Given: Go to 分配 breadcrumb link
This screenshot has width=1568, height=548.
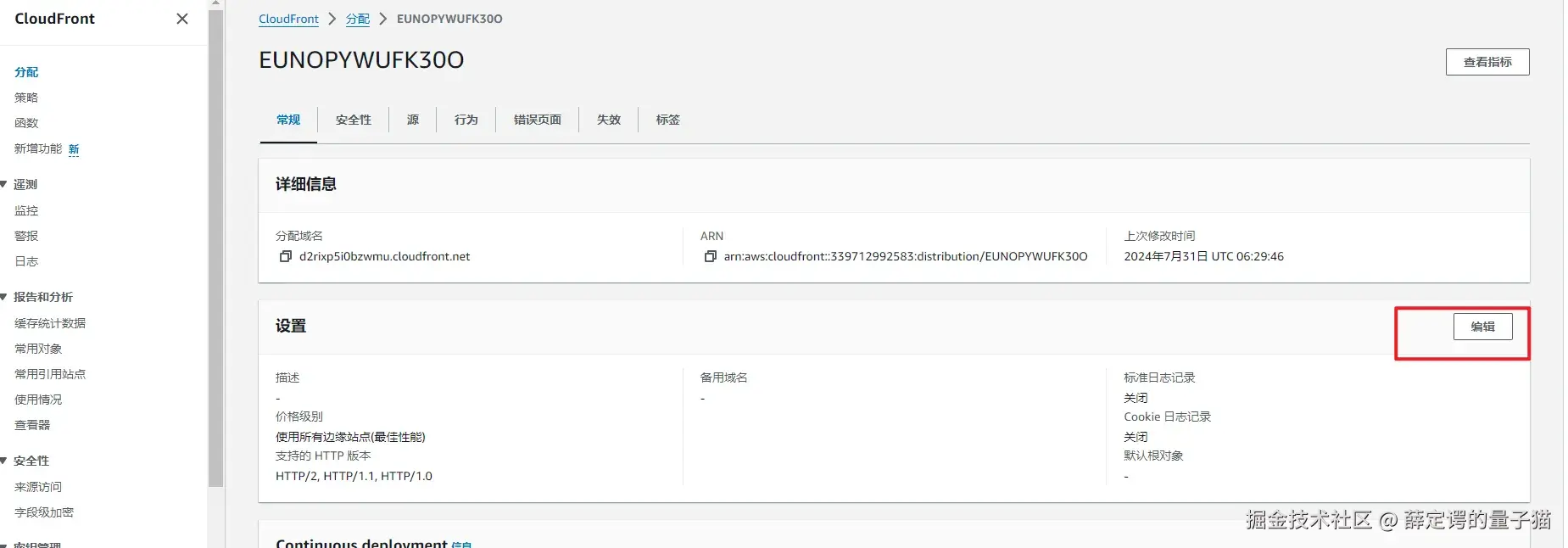Looking at the screenshot, I should click(x=358, y=19).
